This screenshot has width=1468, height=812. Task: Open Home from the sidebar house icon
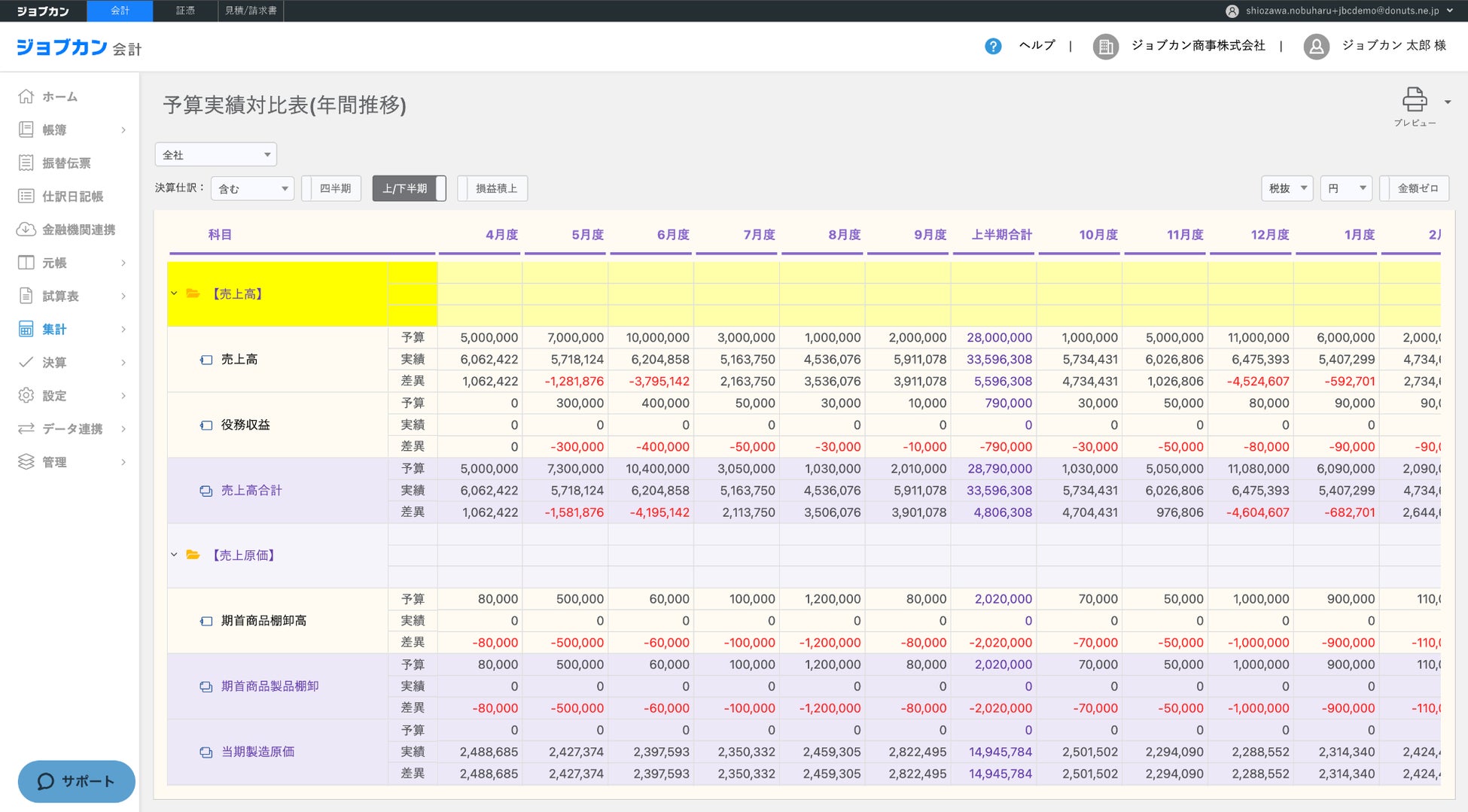pos(26,96)
